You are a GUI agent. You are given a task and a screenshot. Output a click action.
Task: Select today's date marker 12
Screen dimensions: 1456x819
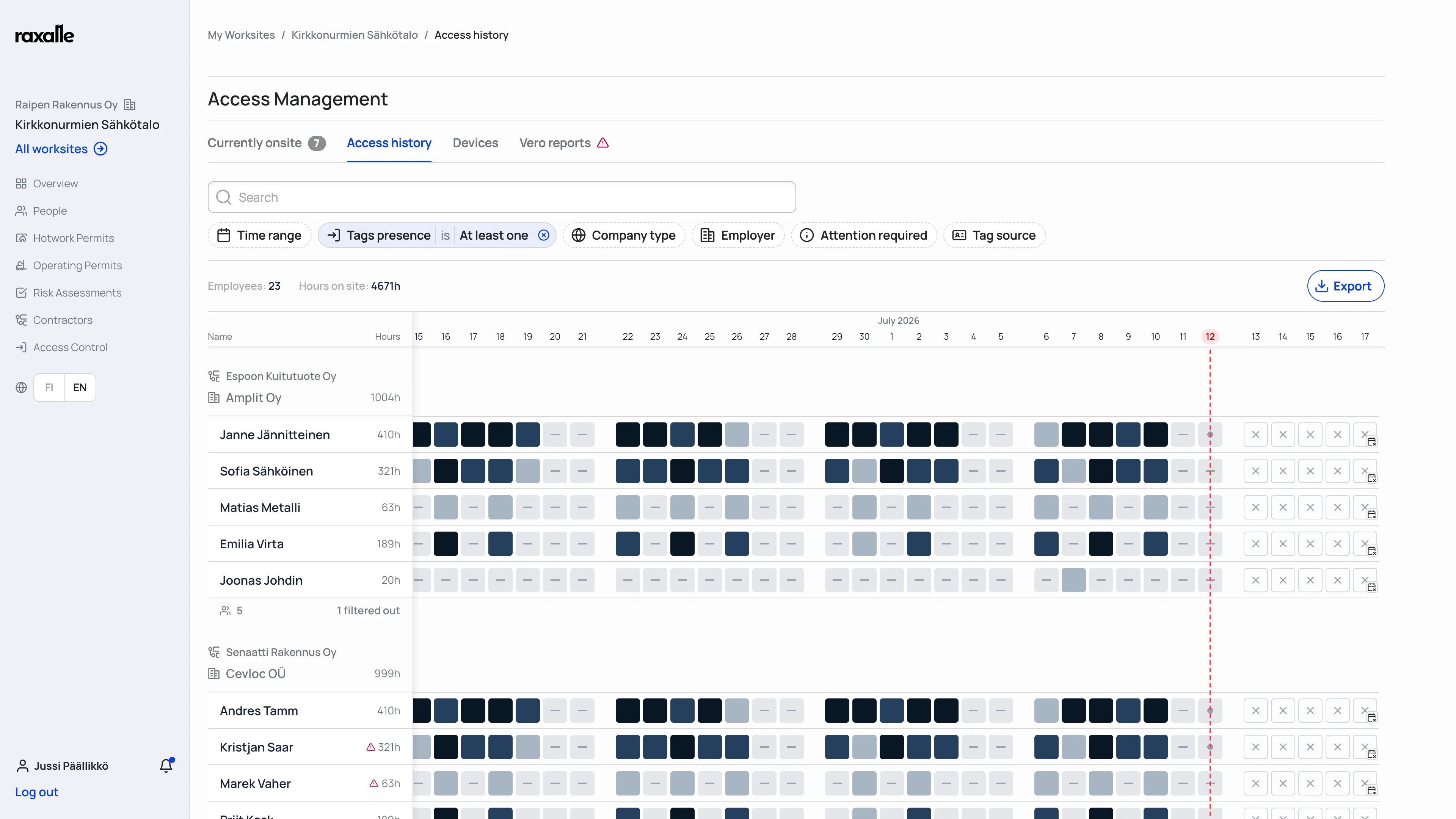pos(1210,336)
